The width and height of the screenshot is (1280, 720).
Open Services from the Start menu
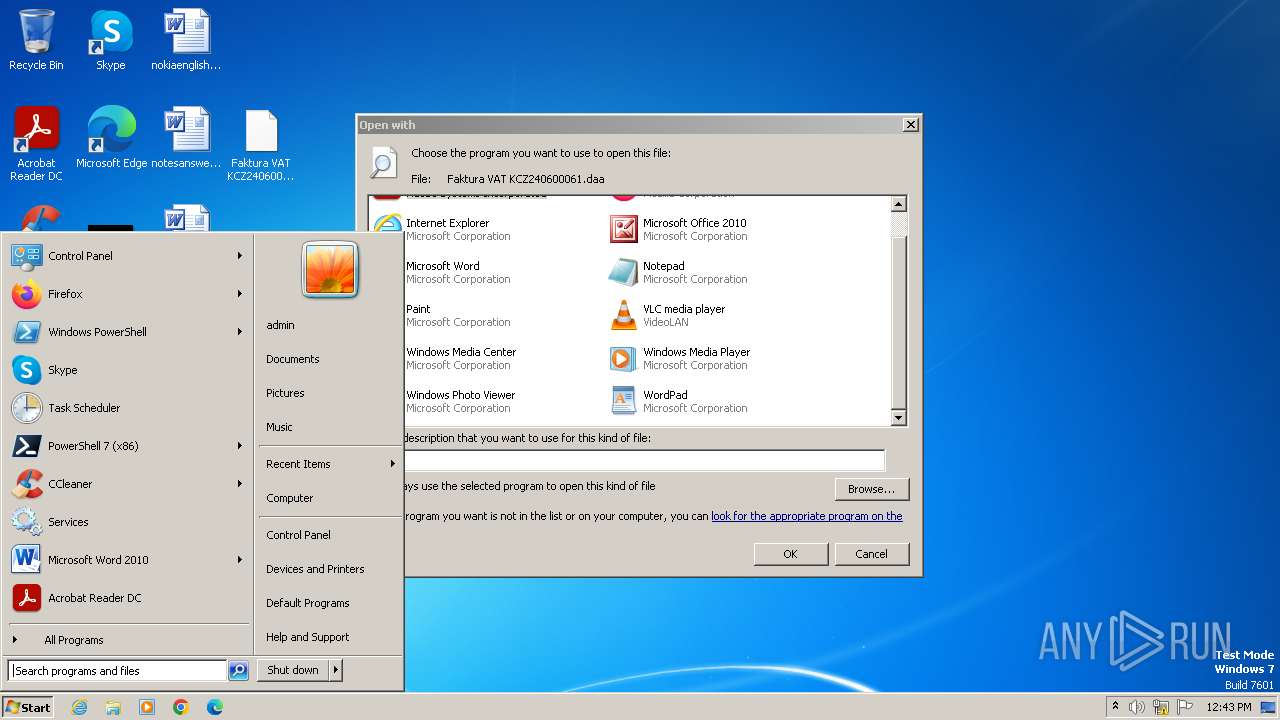[x=128, y=522]
